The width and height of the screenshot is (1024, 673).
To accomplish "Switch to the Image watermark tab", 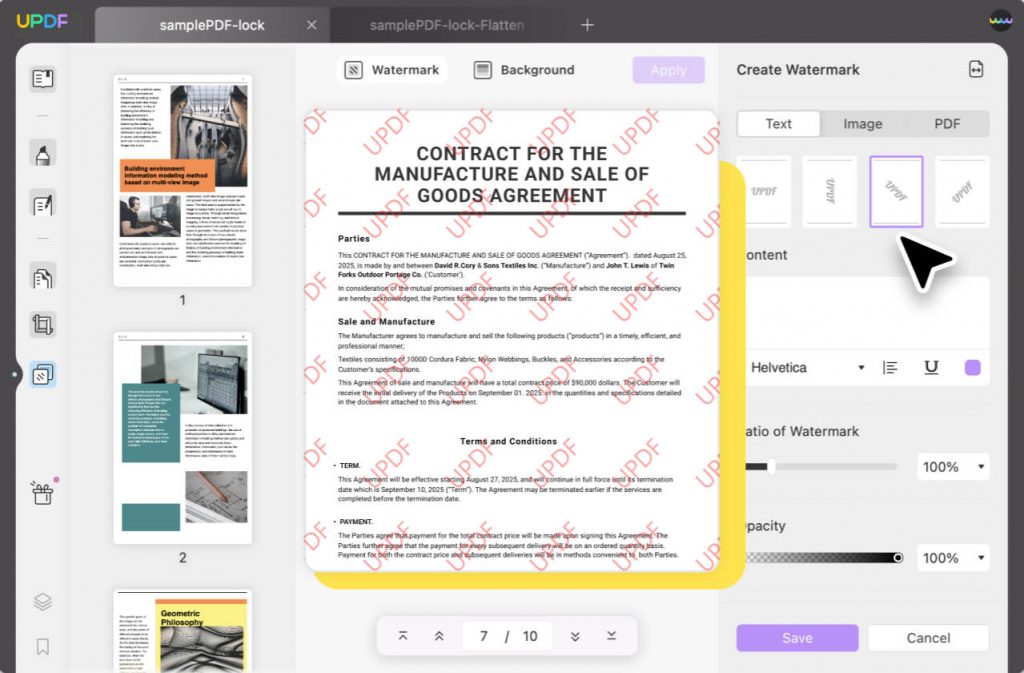I will pos(862,123).
